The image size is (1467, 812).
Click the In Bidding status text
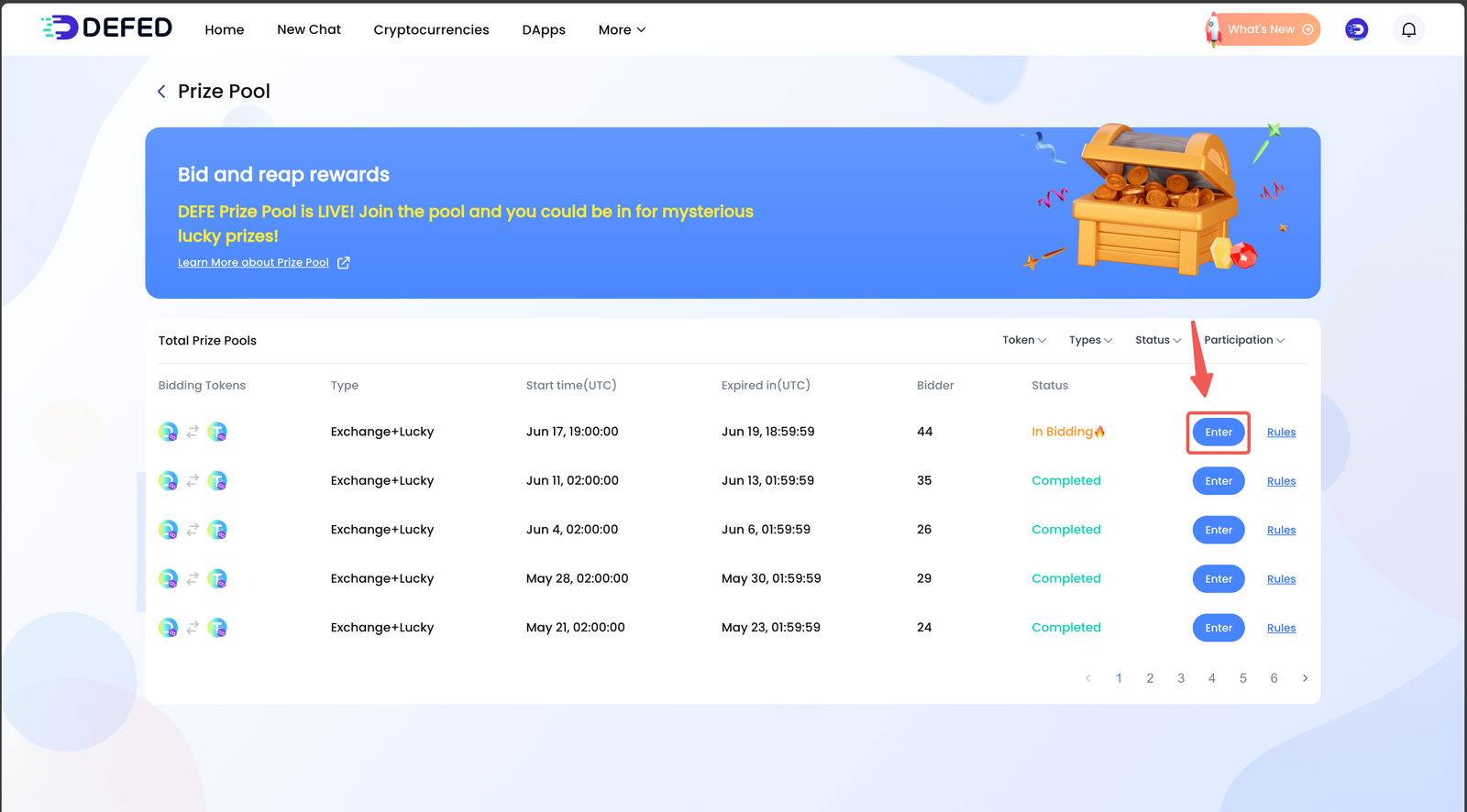pyautogui.click(x=1068, y=432)
